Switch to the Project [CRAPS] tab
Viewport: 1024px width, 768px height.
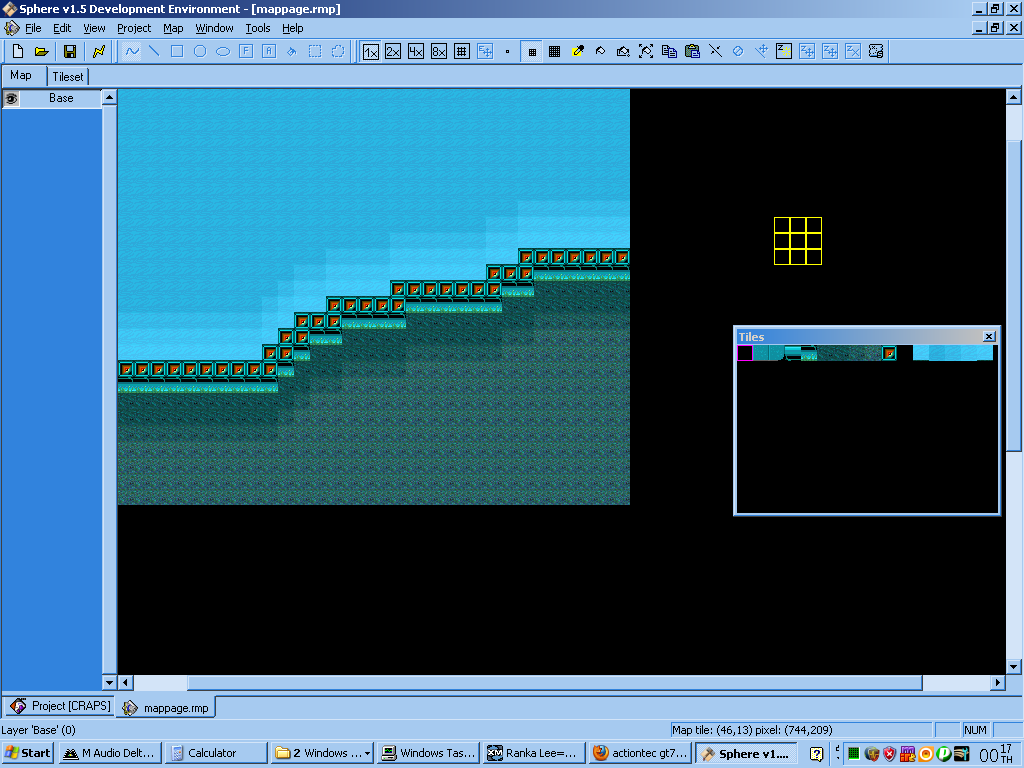coord(60,706)
